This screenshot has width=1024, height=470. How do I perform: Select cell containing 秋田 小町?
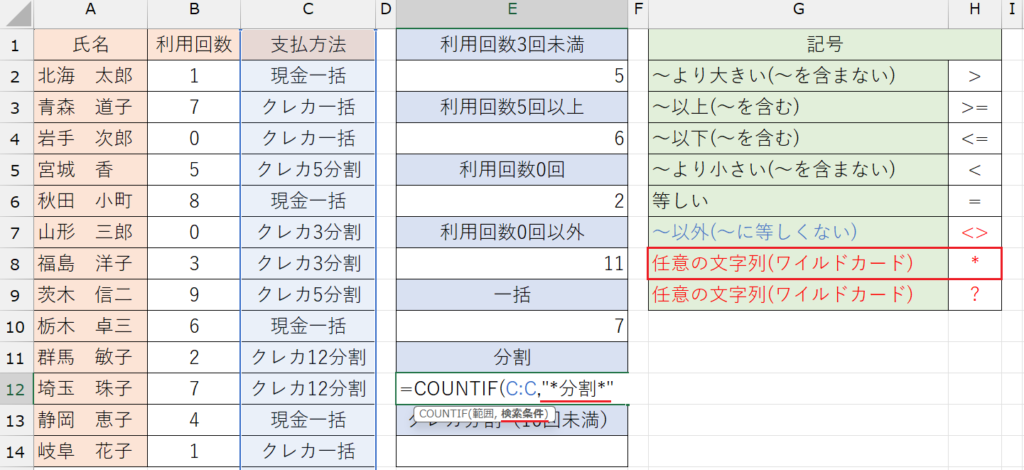[x=91, y=202]
